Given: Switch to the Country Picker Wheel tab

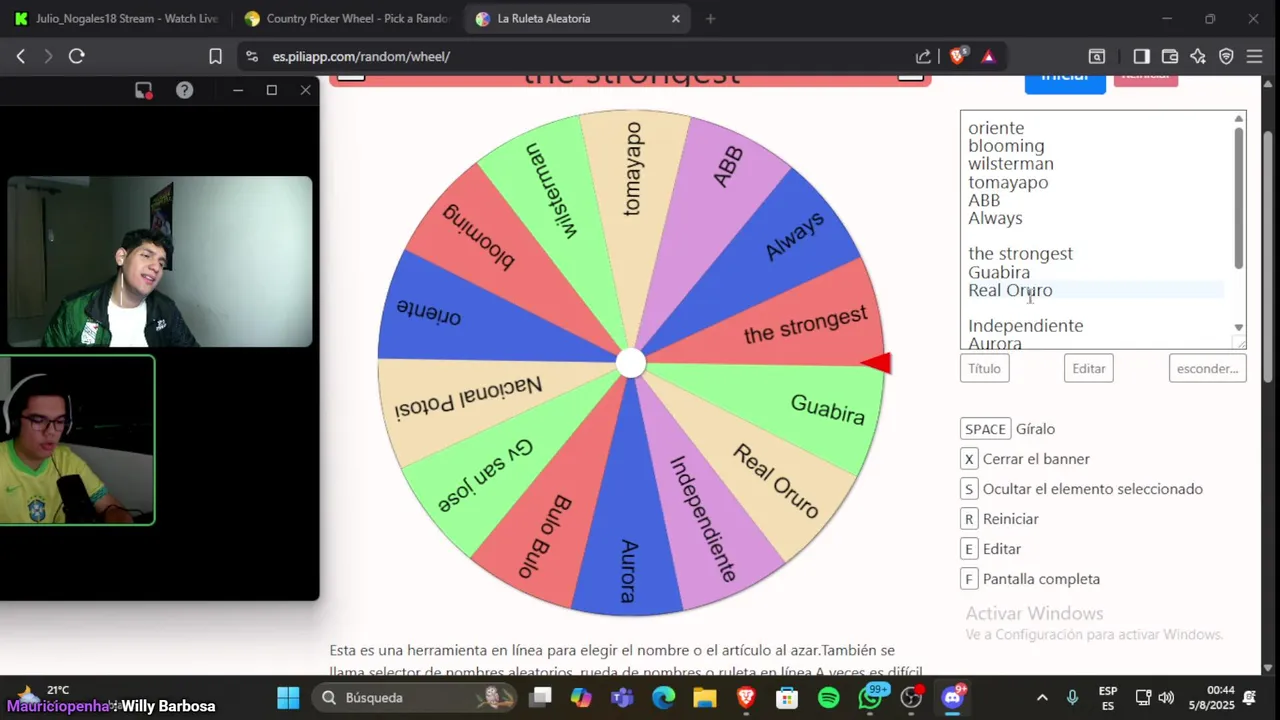Looking at the screenshot, I should 347,18.
